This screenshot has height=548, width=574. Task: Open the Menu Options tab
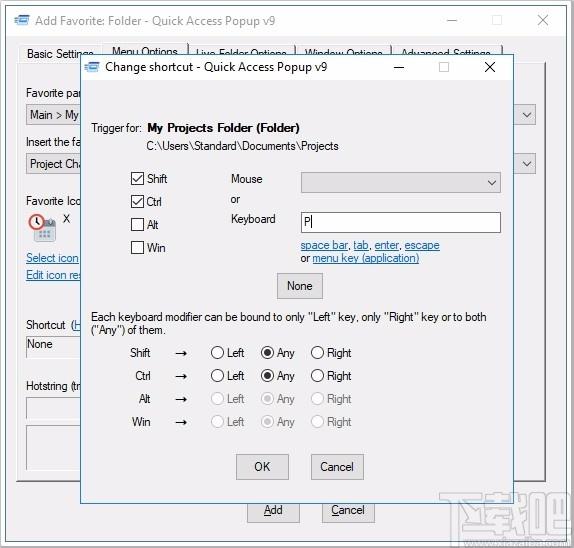pos(145,50)
